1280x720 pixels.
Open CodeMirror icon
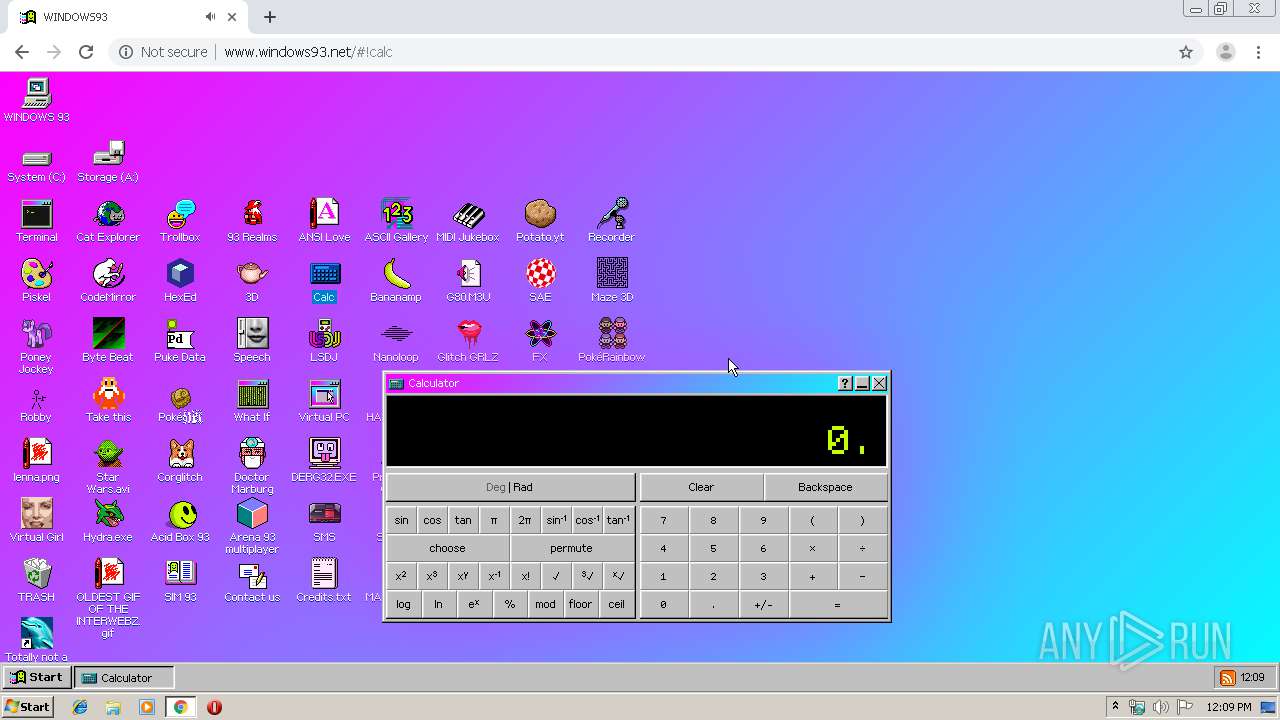[x=108, y=281]
